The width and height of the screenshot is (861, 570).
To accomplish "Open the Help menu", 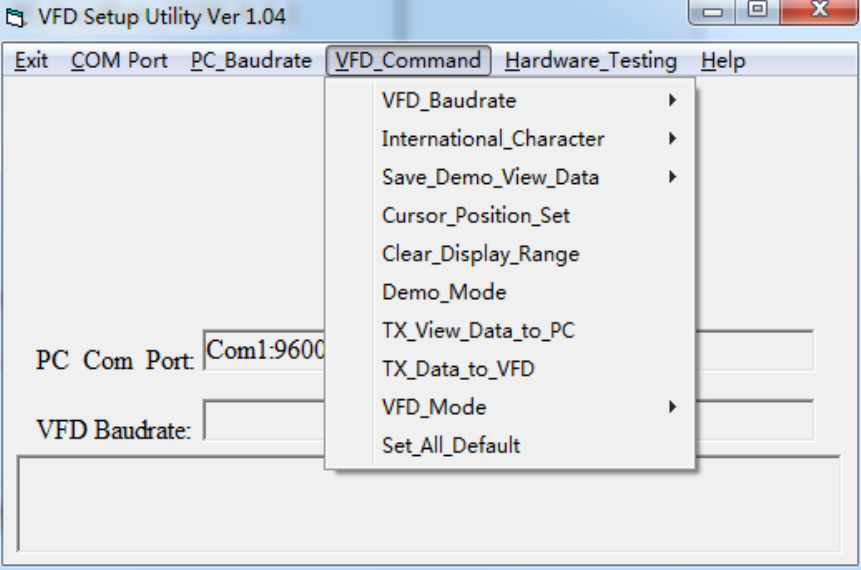I will tap(723, 61).
